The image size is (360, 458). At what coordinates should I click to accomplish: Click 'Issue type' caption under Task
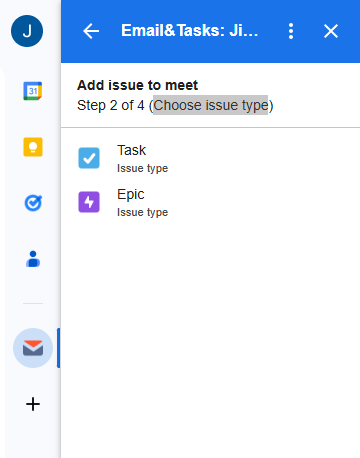pyautogui.click(x=142, y=168)
